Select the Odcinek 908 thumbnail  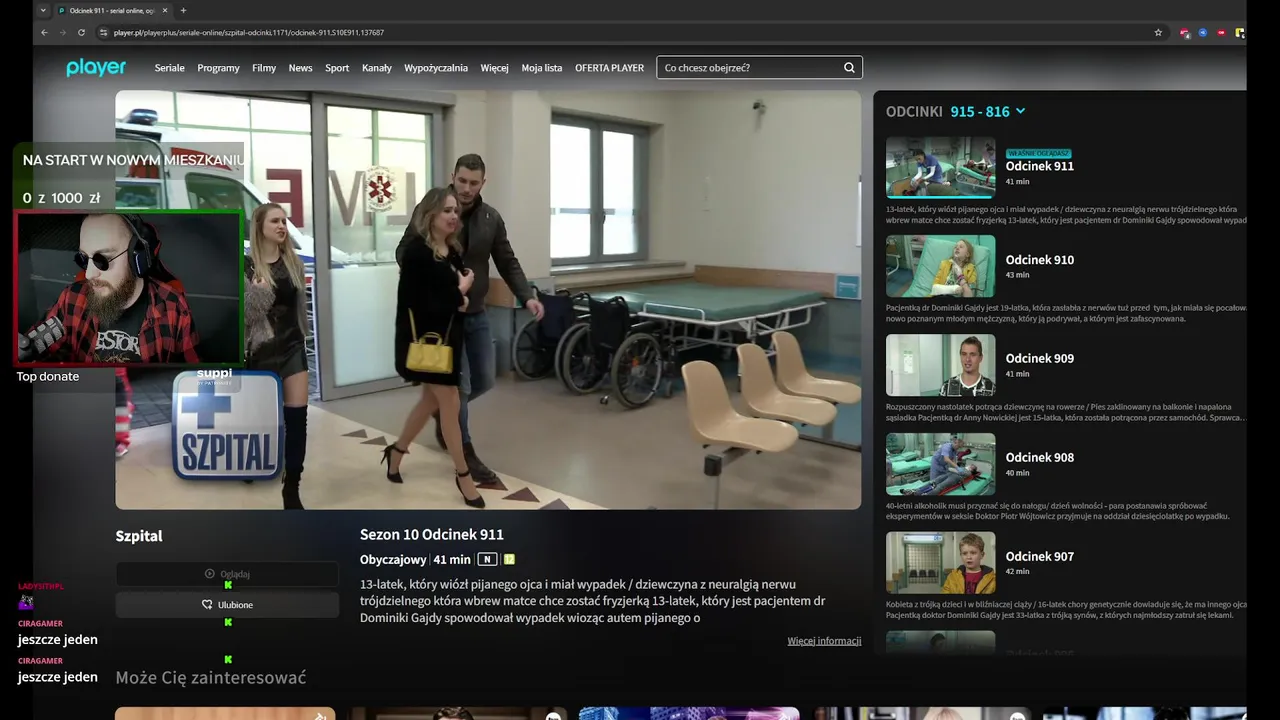(x=940, y=464)
